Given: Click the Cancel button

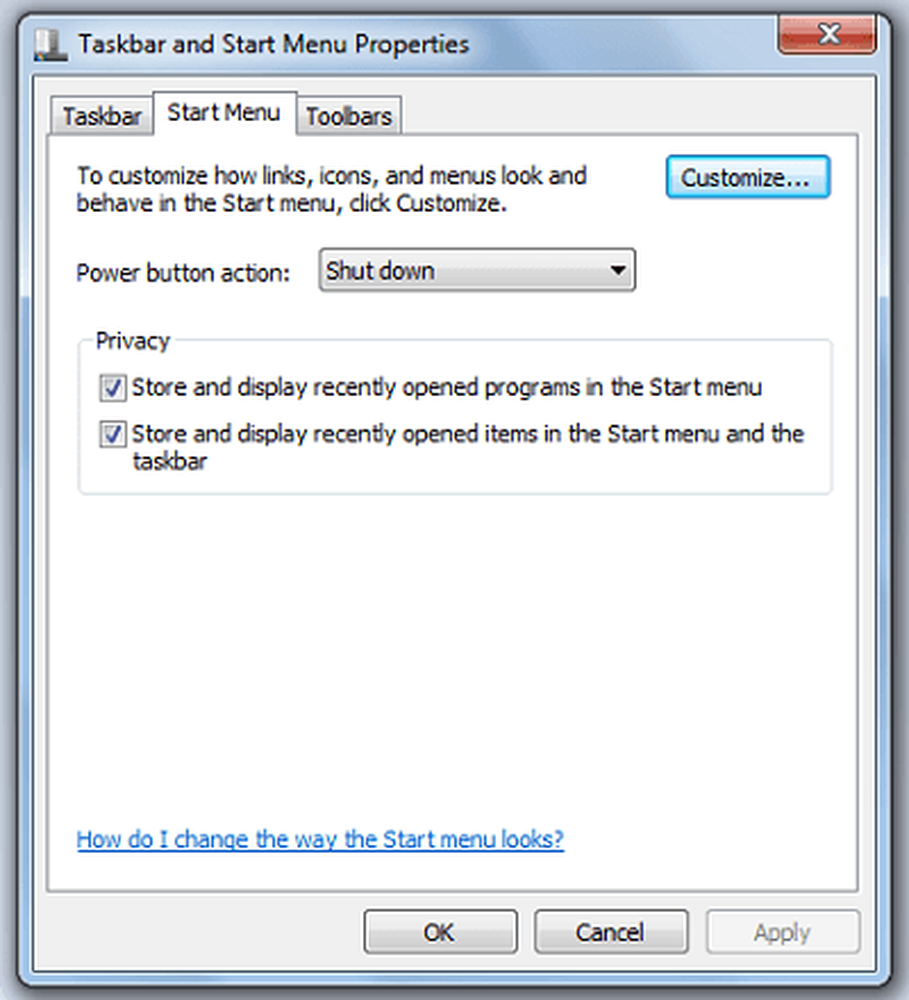Looking at the screenshot, I should click(x=611, y=932).
